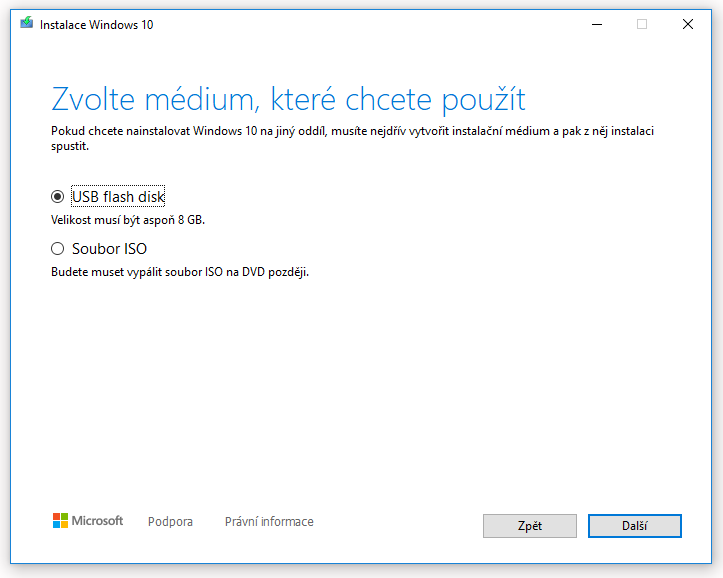Click the Windows 10 setup title bar icon
The image size is (723, 578).
(27, 24)
